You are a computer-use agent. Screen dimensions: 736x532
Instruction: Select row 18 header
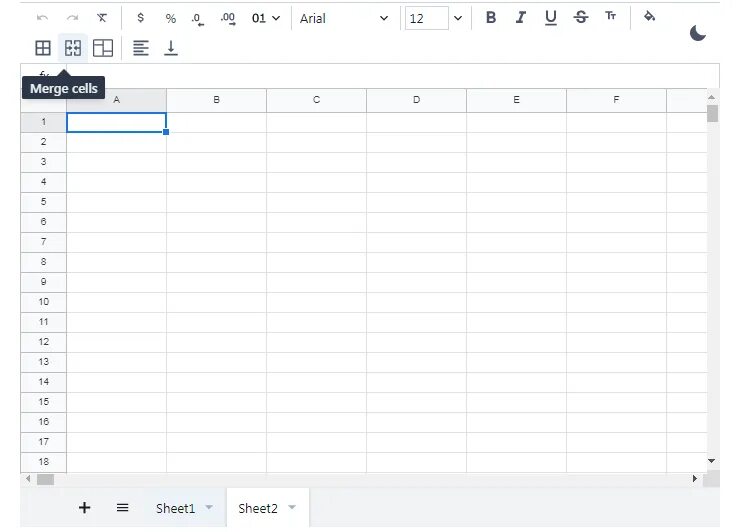tap(44, 462)
